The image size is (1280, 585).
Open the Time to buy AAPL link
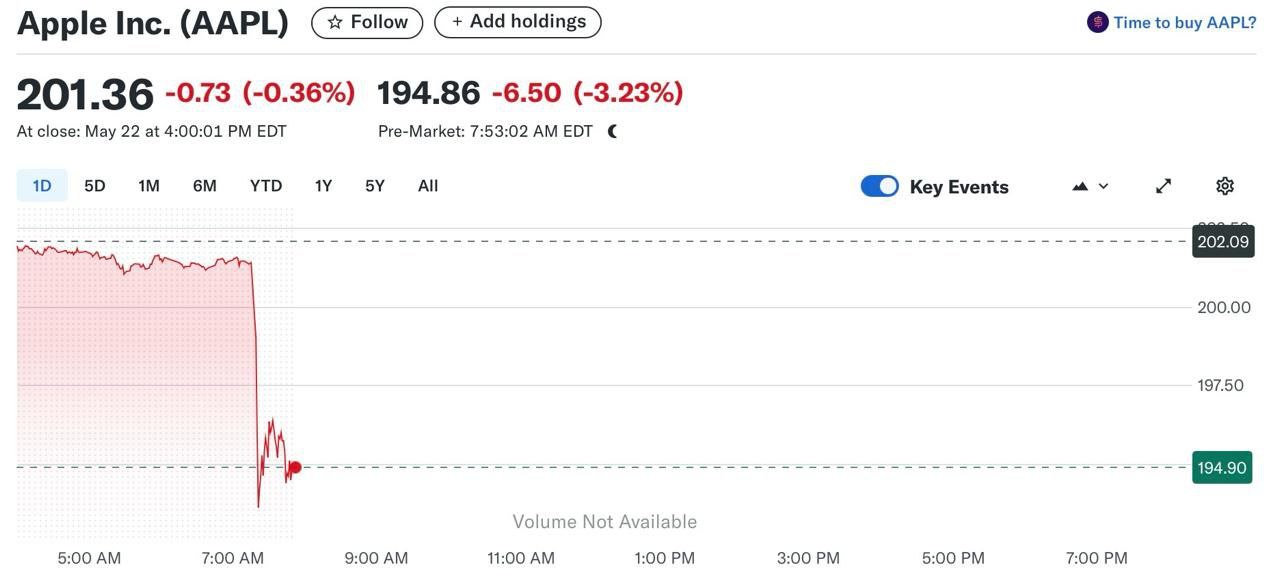coord(1184,22)
